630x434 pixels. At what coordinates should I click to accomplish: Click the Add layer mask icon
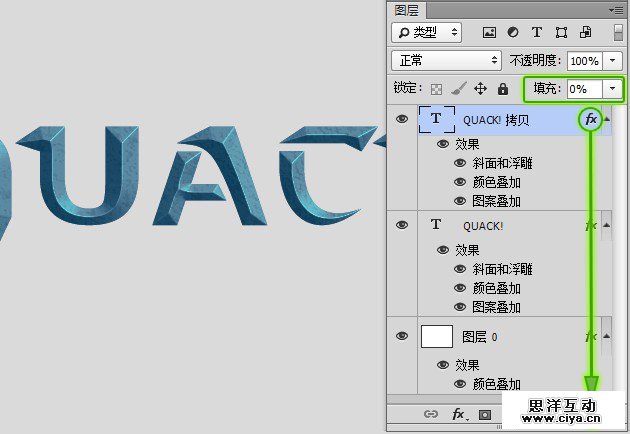pyautogui.click(x=485, y=414)
